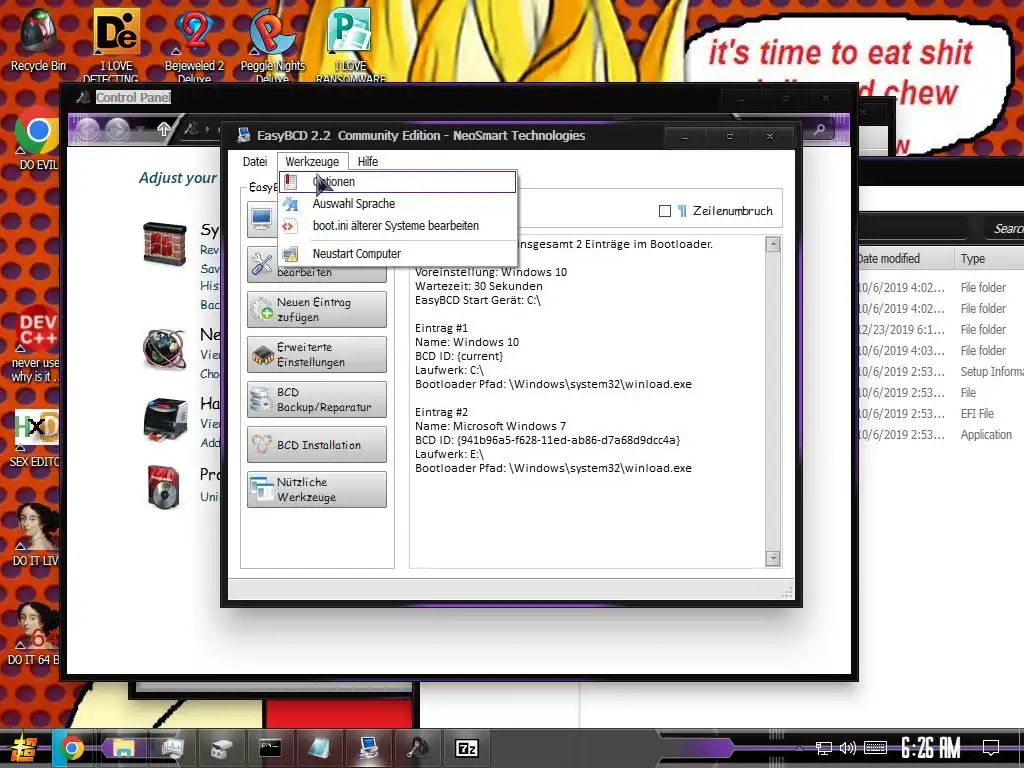Click the scroll up arrow in boot entry text area
This screenshot has height=768, width=1024.
773,245
